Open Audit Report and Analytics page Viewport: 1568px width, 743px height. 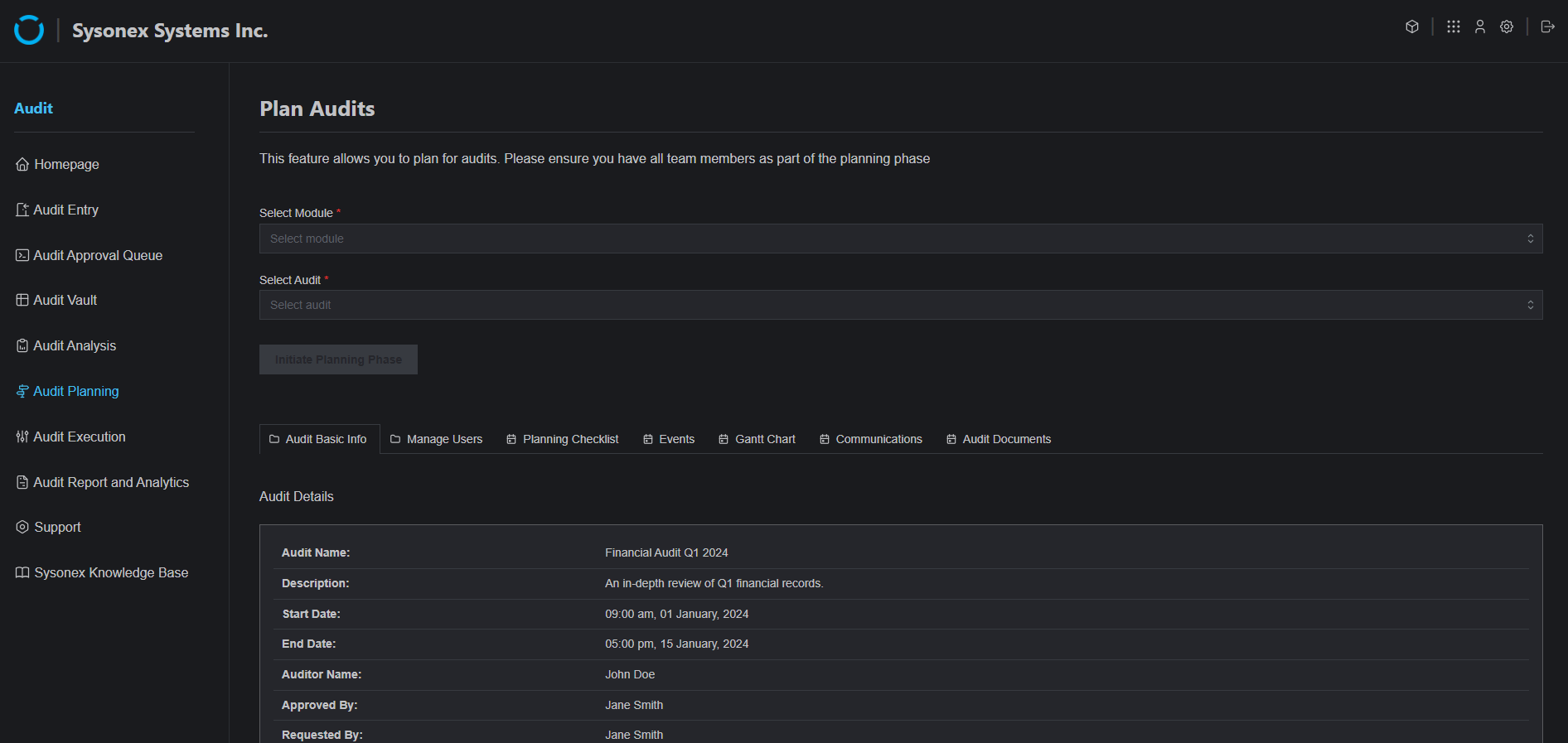coord(111,482)
